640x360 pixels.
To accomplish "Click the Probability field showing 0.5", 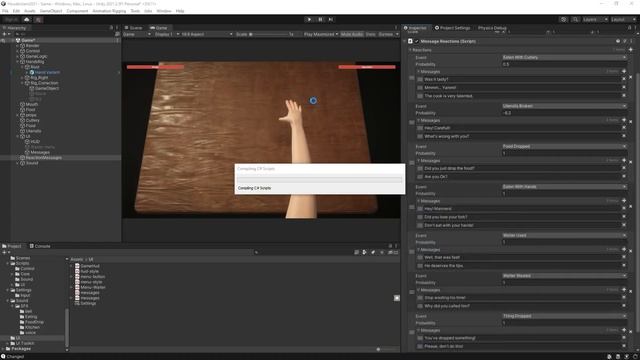I will (564, 64).
